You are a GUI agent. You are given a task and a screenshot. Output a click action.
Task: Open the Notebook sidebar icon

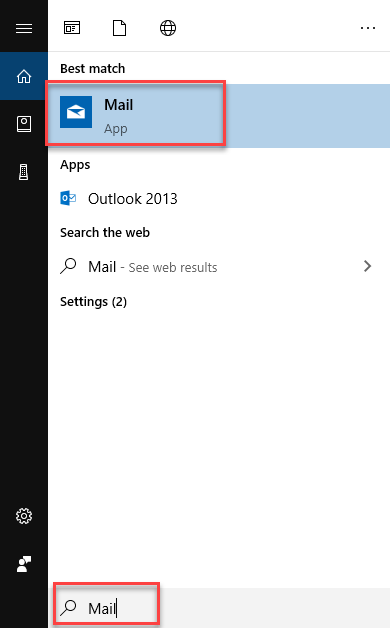24,124
